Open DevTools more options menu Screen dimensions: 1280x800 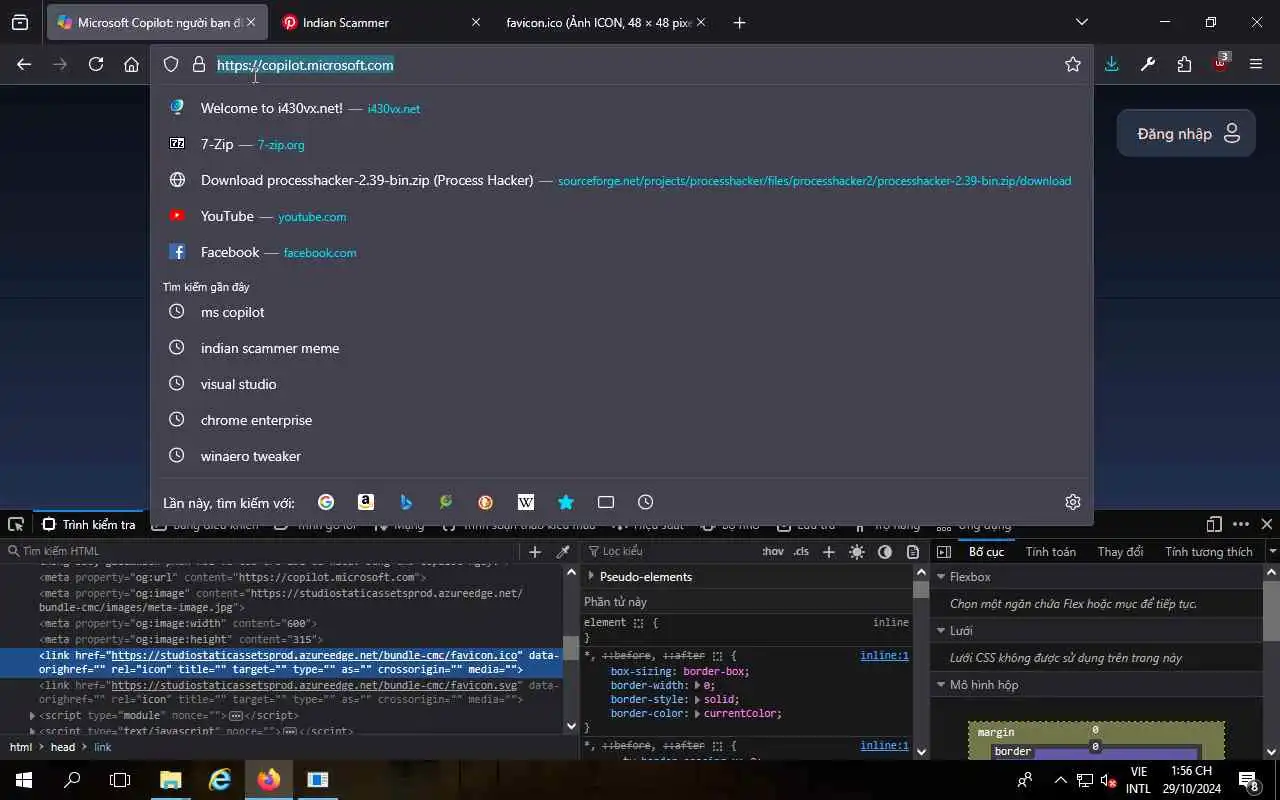(x=1241, y=524)
